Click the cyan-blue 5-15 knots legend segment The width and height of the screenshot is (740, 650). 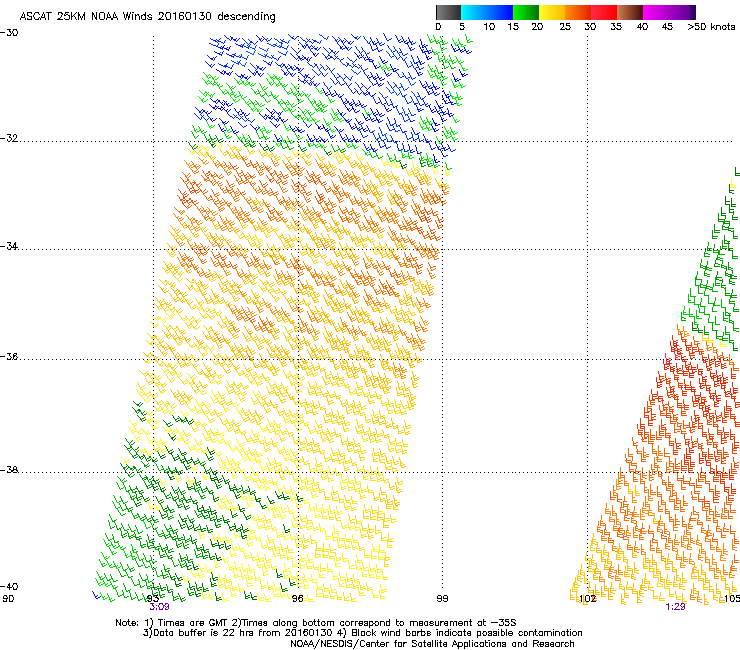(487, 12)
